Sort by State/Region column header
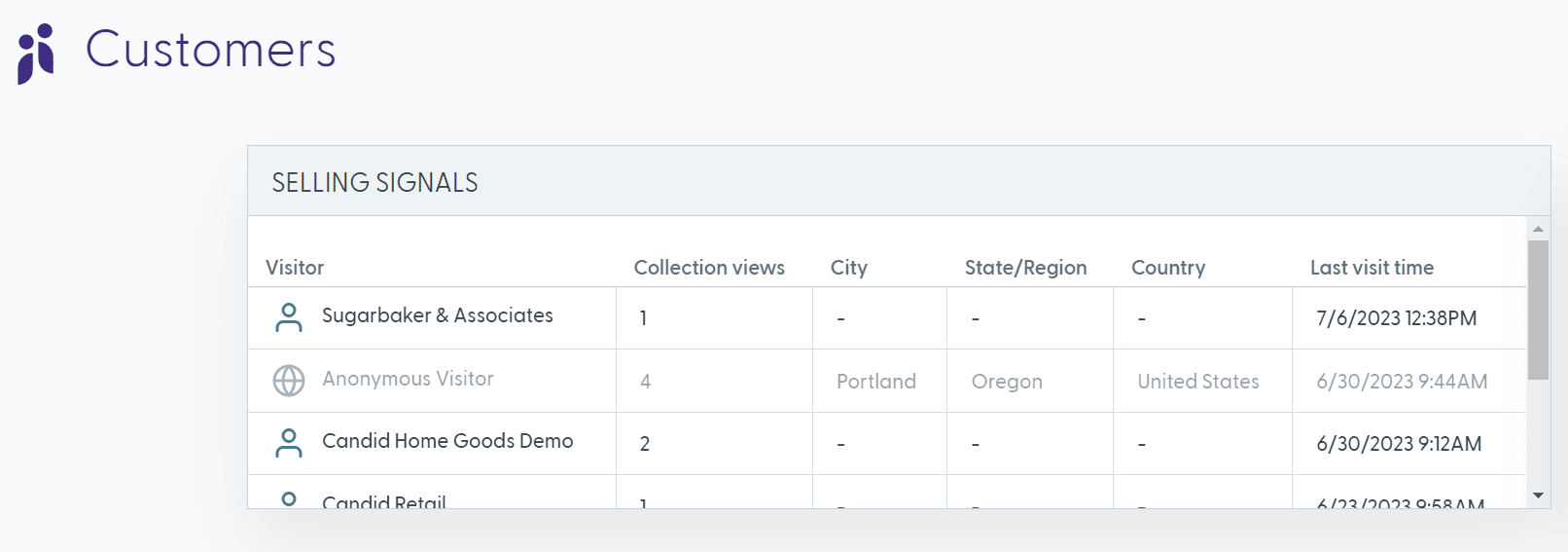The image size is (1568, 552). click(x=1025, y=268)
